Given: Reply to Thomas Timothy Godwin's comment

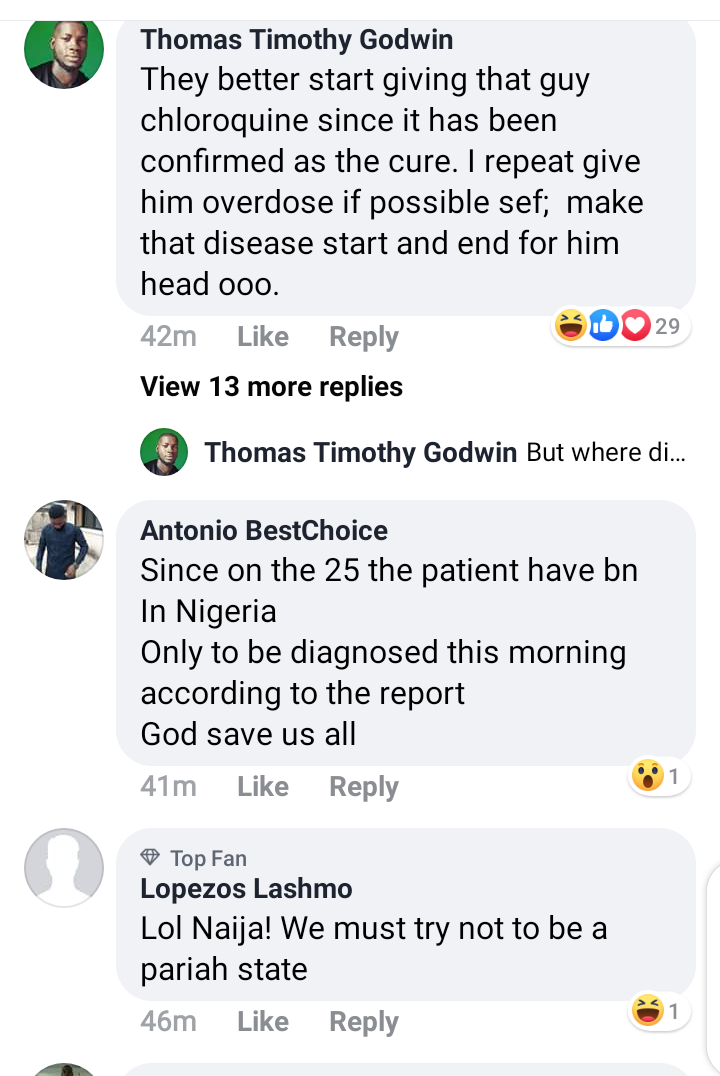Looking at the screenshot, I should [x=364, y=338].
